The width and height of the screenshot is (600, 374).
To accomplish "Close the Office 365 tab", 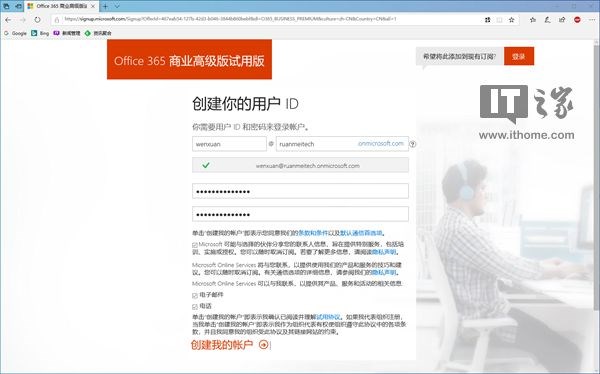I will coord(93,6).
